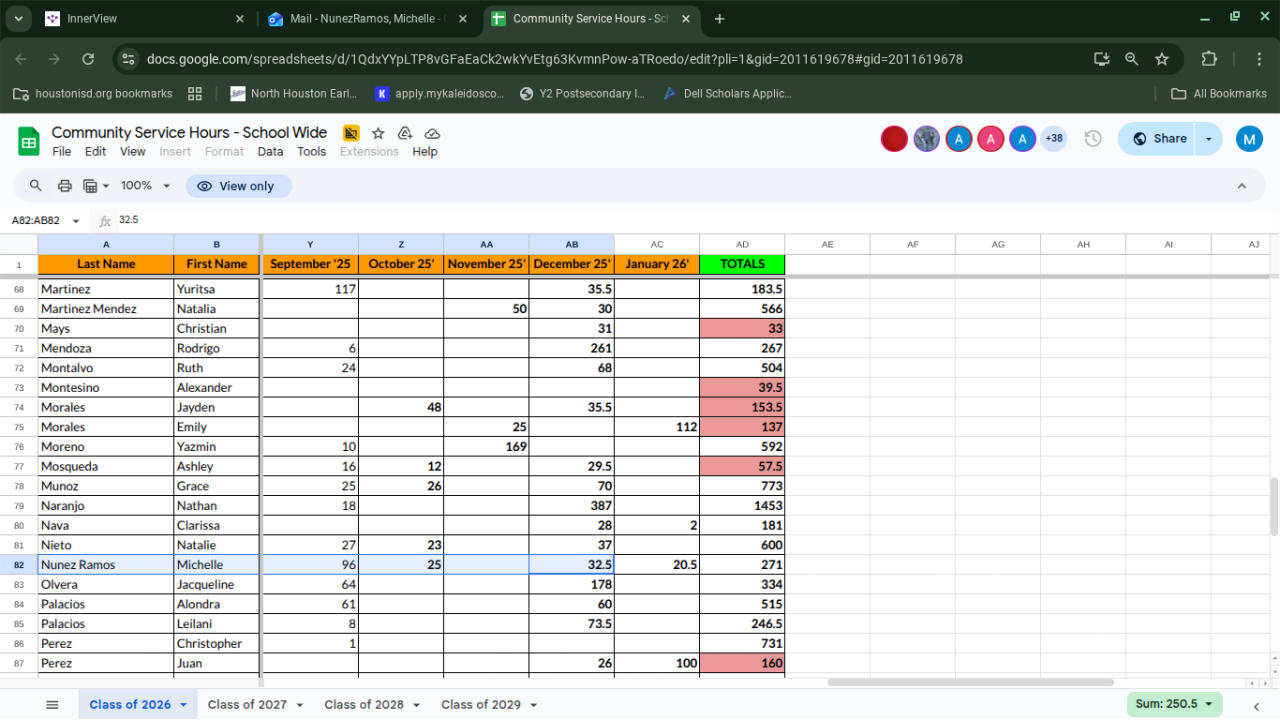The width and height of the screenshot is (1280, 720).
Task: Check the cloud document status icon
Action: [432, 133]
